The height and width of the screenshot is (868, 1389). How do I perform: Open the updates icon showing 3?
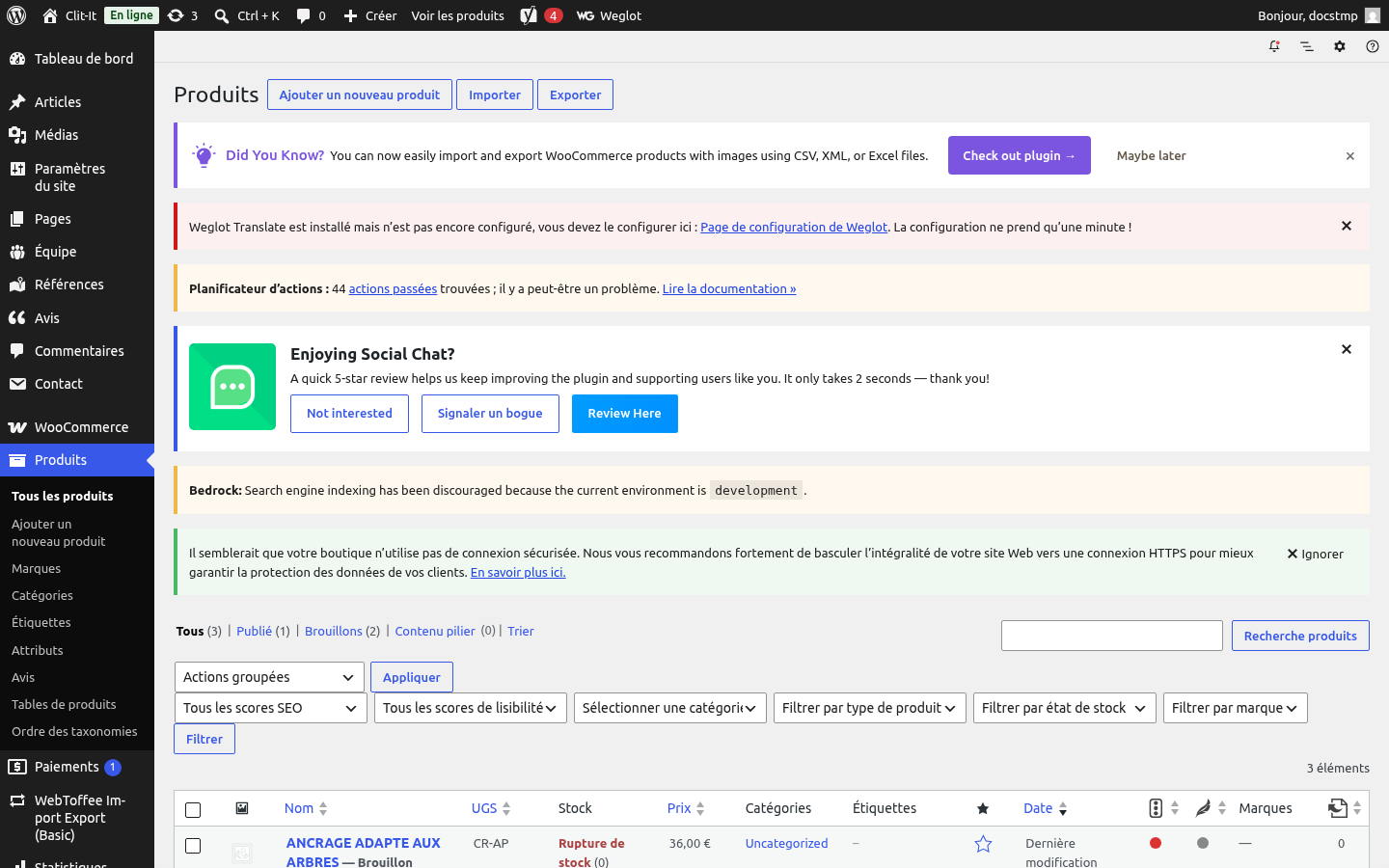(182, 15)
